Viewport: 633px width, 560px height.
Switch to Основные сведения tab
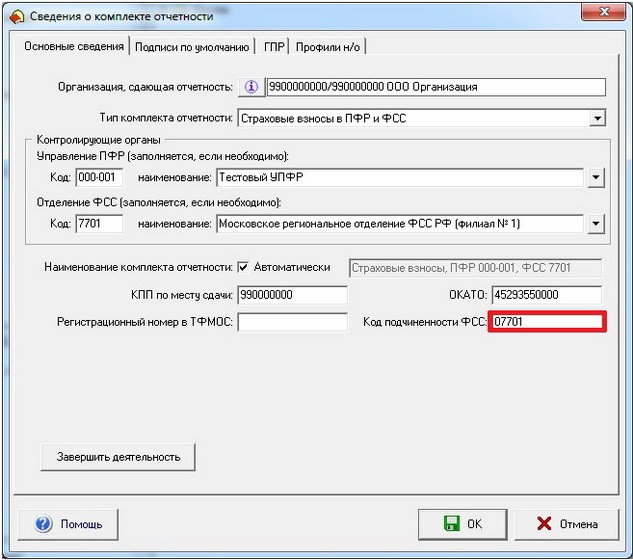coord(74,46)
